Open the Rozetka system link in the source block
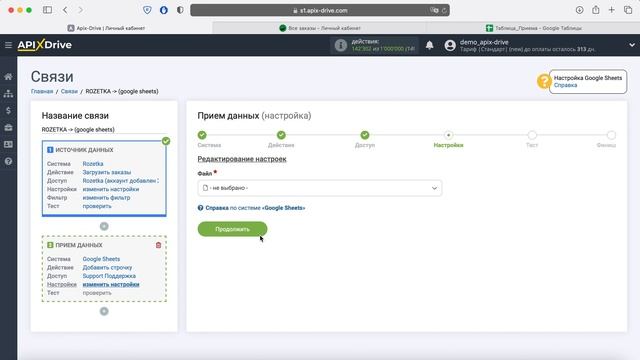 (x=93, y=164)
